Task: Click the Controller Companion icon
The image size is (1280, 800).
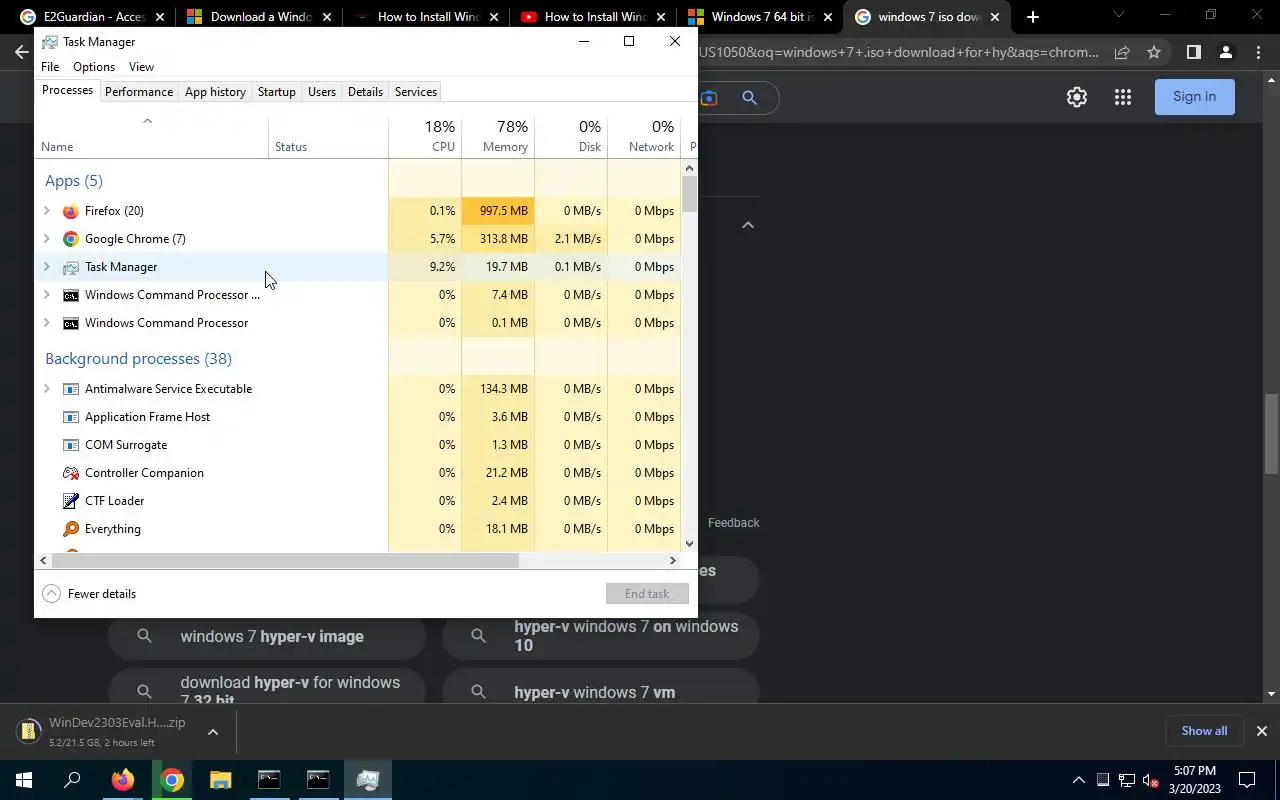Action: click(71, 473)
